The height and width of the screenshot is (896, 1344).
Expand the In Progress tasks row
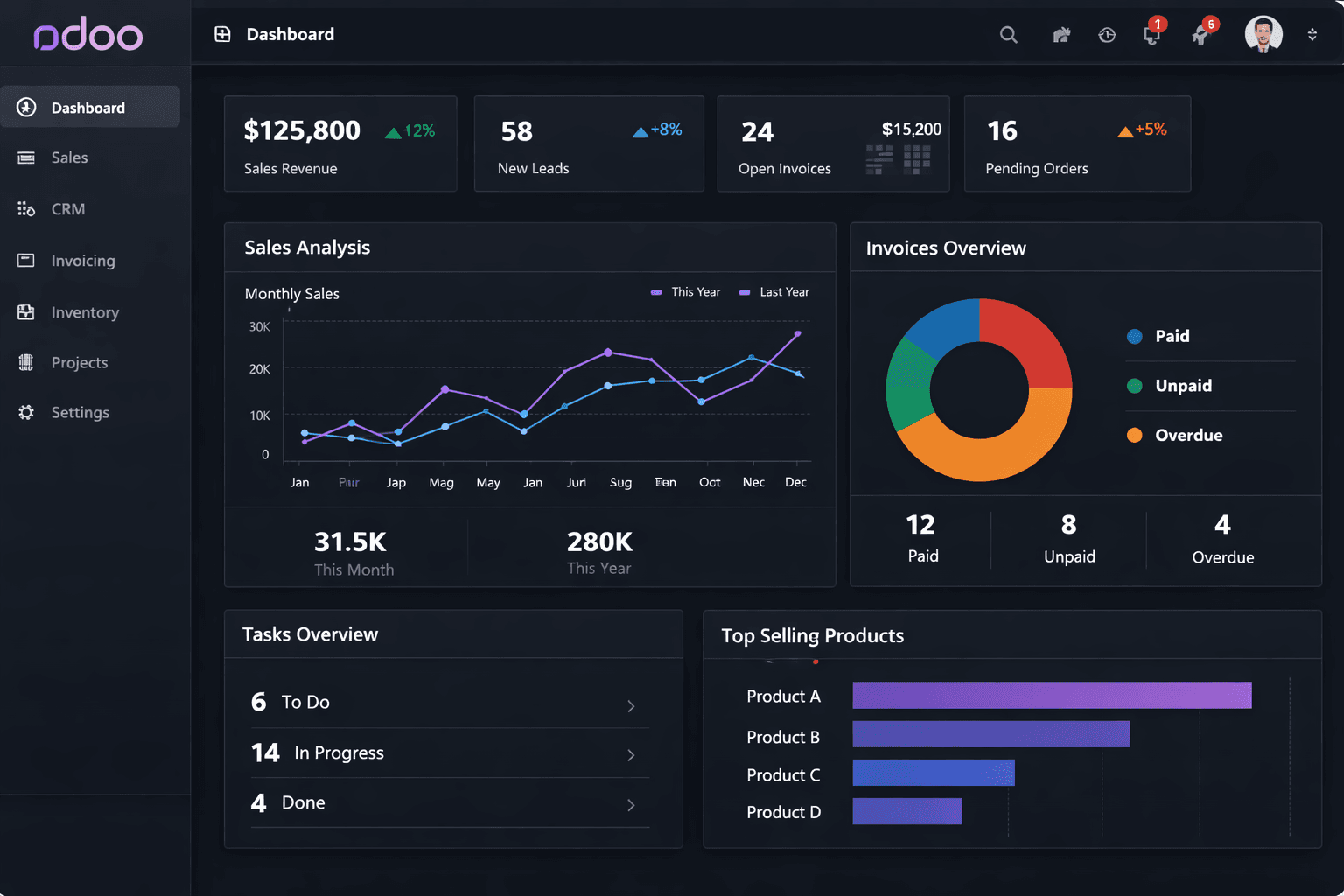[x=631, y=755]
